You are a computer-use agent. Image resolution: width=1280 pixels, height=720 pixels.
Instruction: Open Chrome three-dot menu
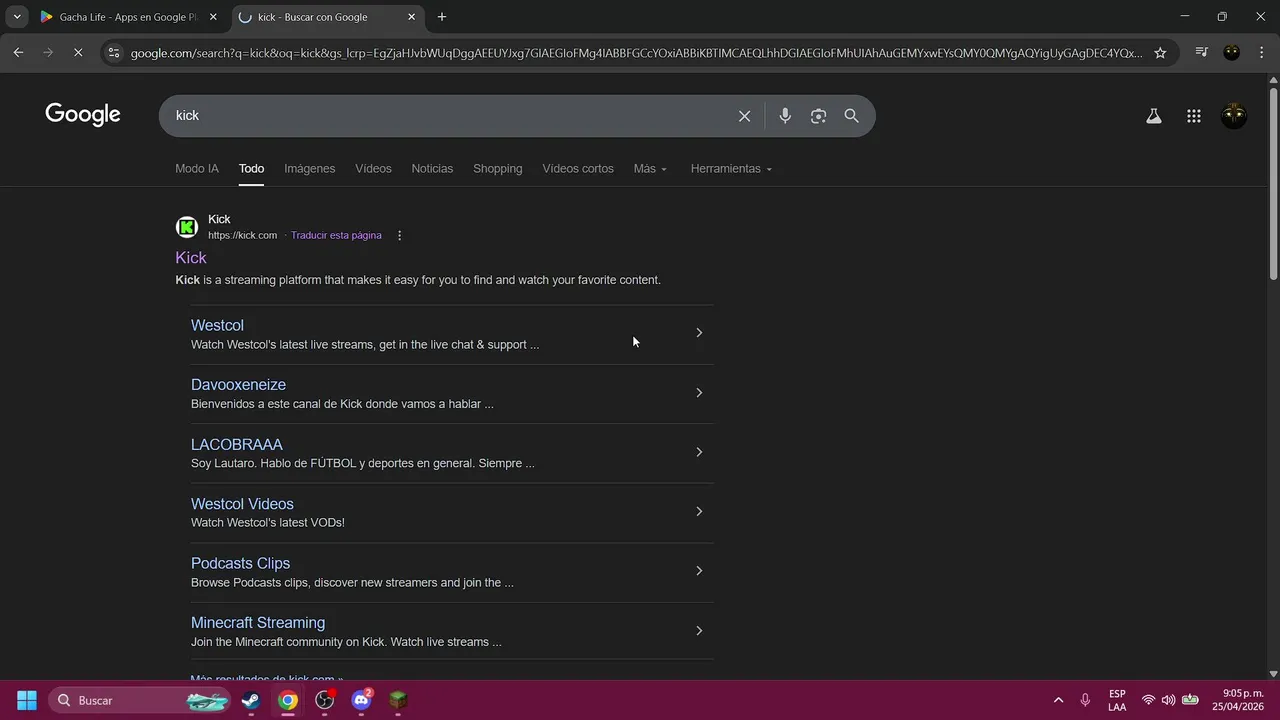click(1261, 53)
